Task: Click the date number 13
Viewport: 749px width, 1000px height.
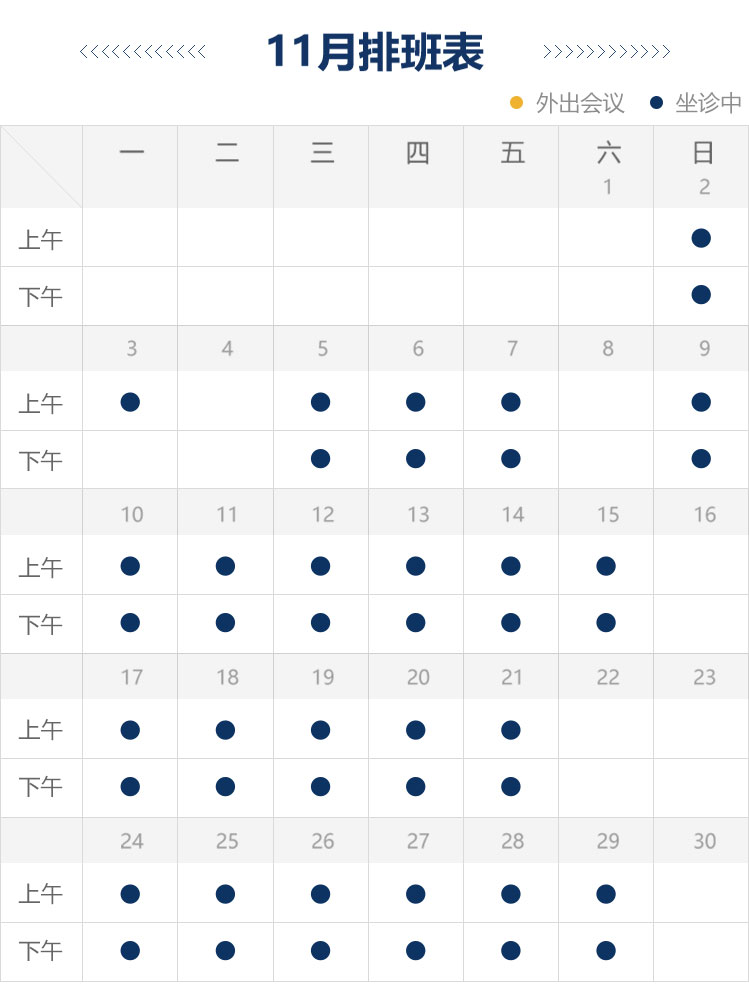Action: (418, 514)
